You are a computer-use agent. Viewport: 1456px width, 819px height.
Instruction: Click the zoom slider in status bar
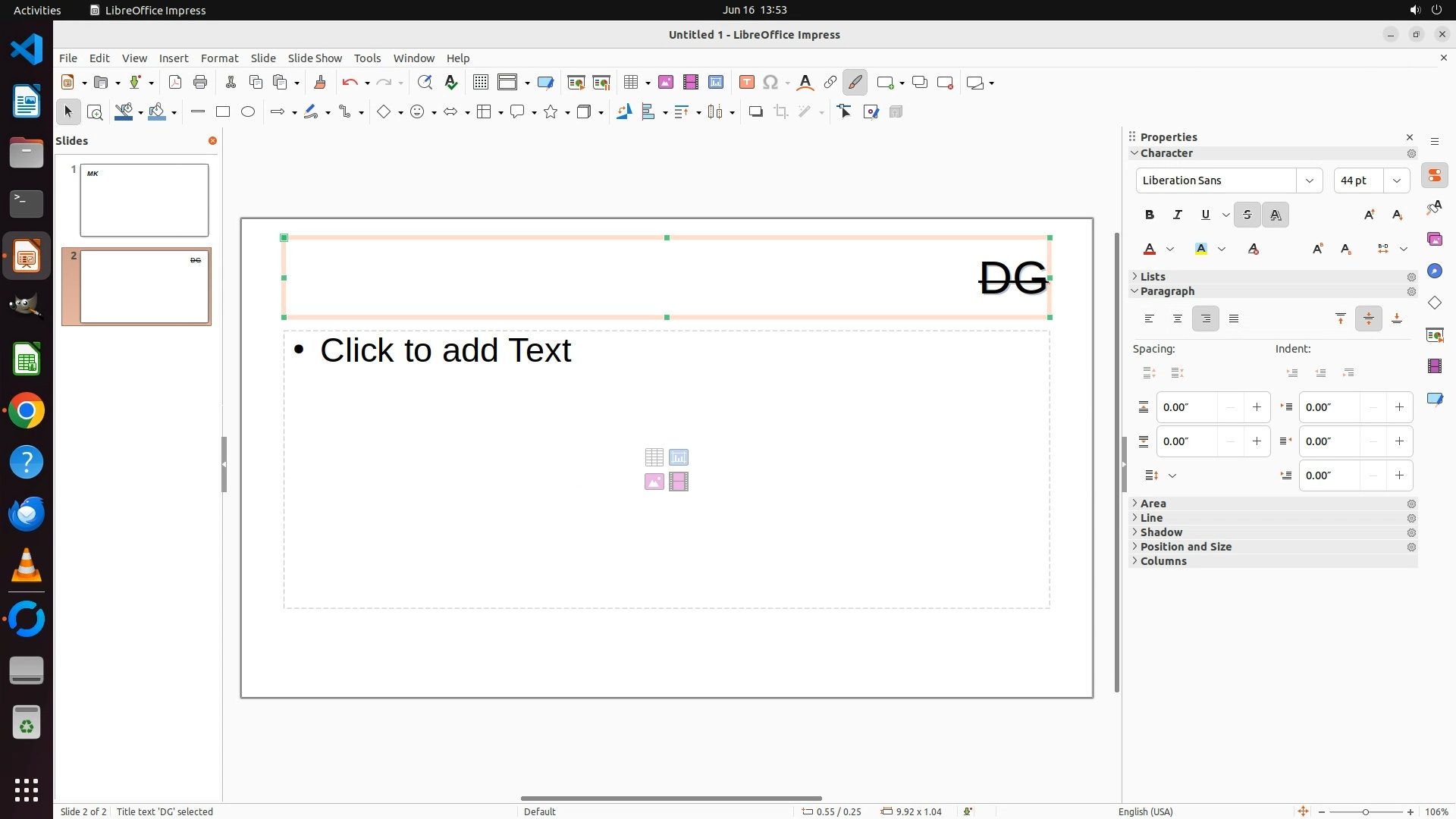coord(1366,811)
